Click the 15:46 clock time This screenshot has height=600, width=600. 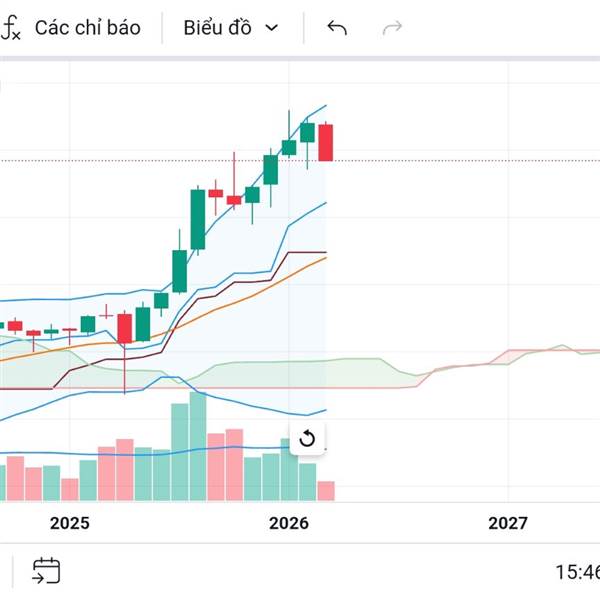tap(577, 572)
